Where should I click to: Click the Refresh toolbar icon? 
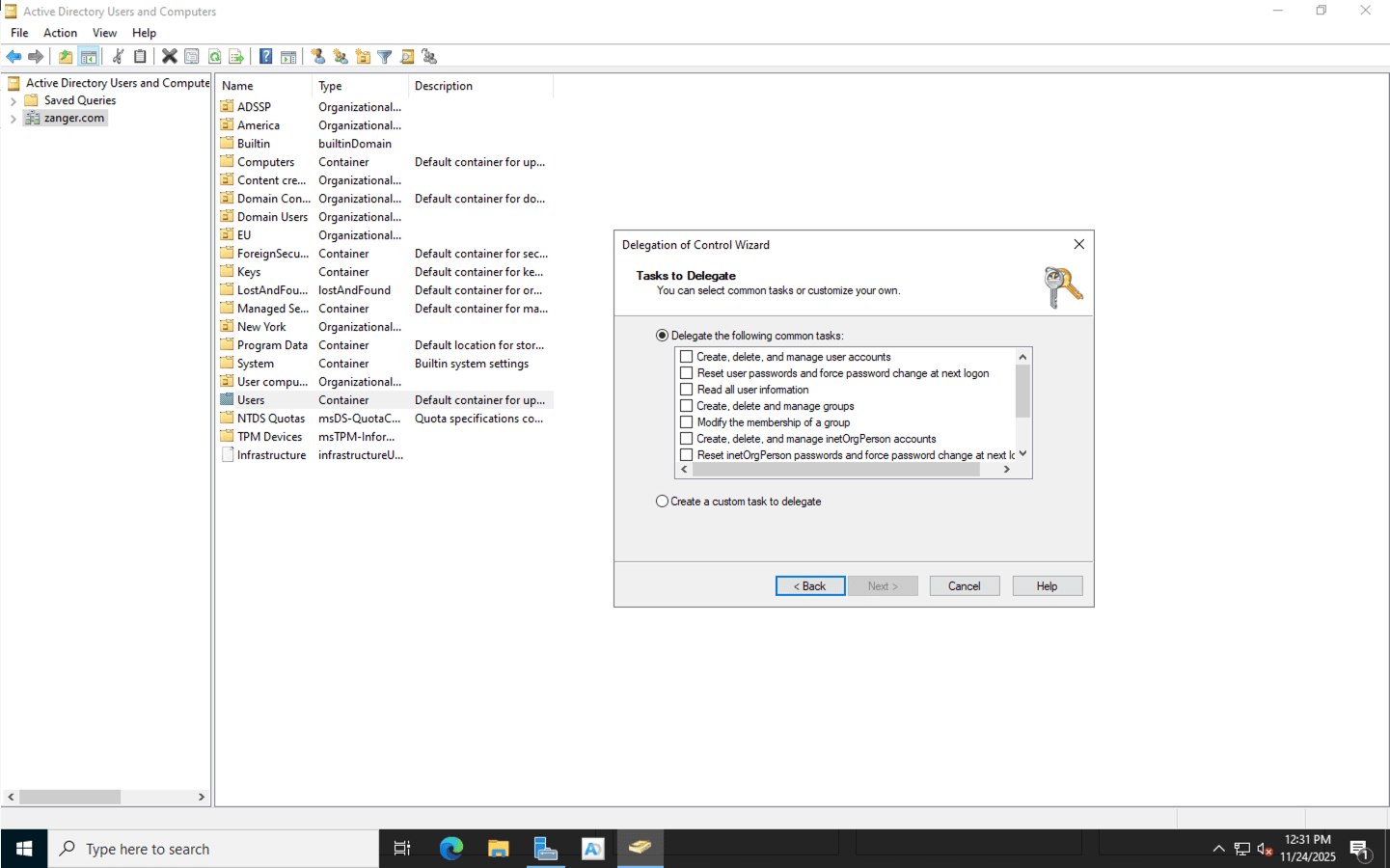(x=214, y=57)
